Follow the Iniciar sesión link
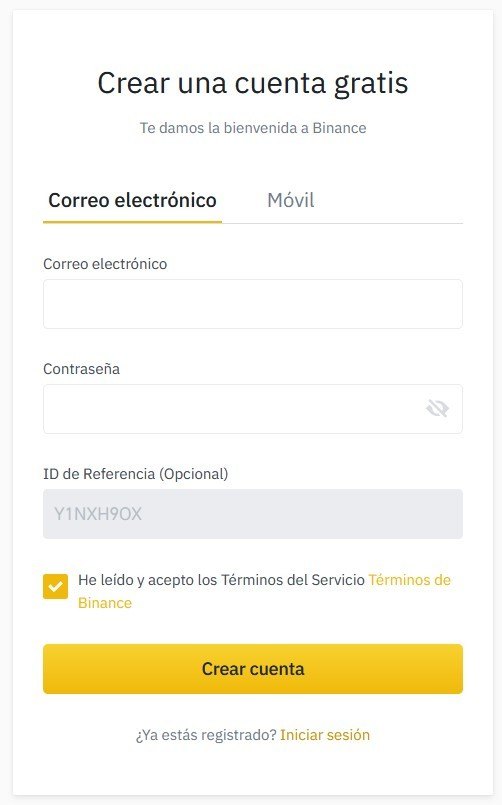Screen dimensions: 502x805 pyautogui.click(x=325, y=735)
